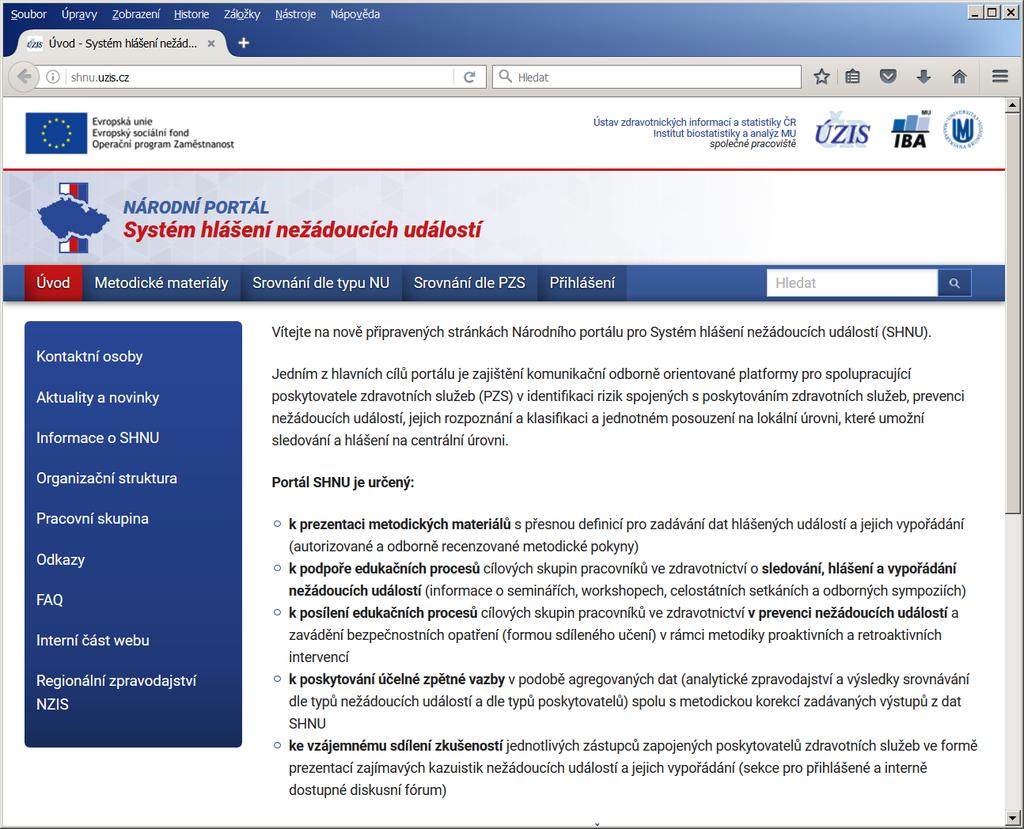The image size is (1024, 829).
Task: Click bold text k poskytování účelné zpětné vazby
Action: coord(397,679)
